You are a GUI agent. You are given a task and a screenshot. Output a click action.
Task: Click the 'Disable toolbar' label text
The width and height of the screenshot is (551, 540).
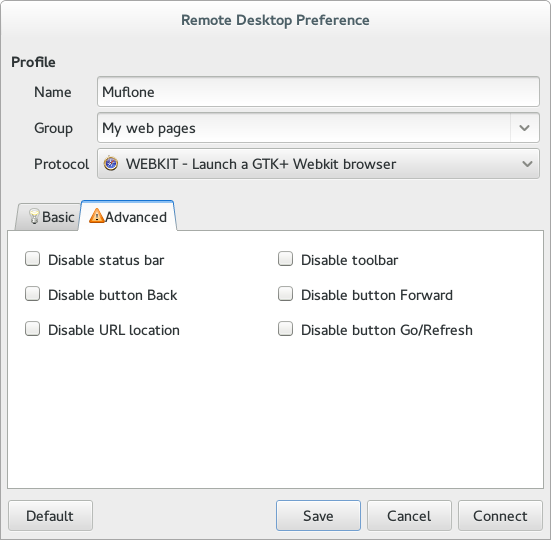[x=350, y=260]
